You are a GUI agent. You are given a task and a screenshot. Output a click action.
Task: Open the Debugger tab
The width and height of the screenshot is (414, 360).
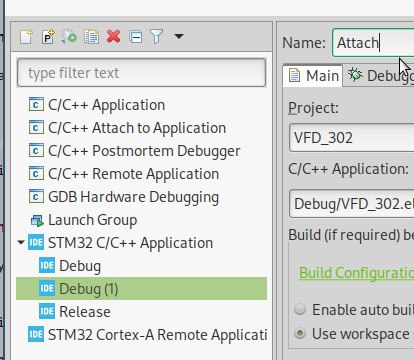(x=380, y=76)
